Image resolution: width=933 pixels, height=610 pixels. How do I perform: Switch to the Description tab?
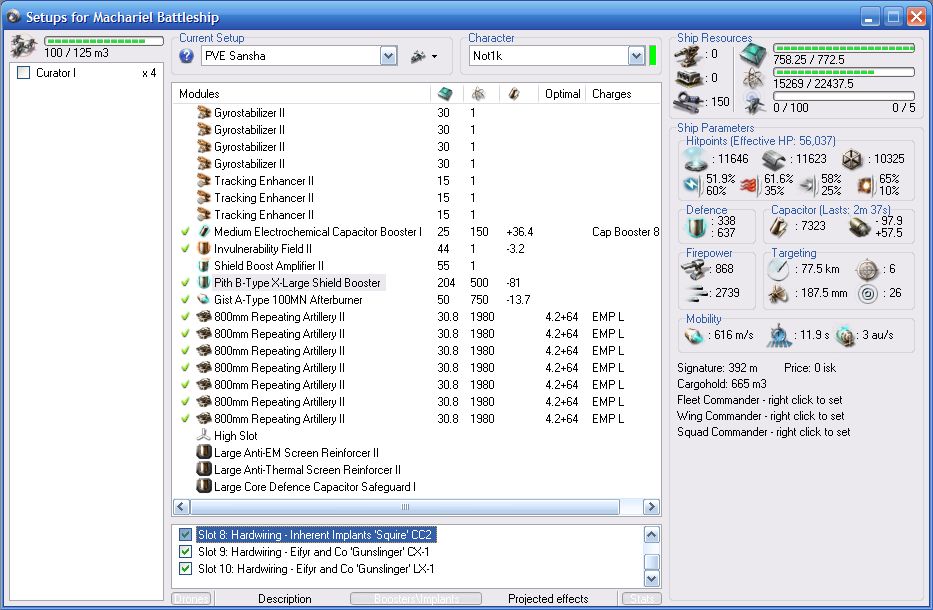coord(284,599)
